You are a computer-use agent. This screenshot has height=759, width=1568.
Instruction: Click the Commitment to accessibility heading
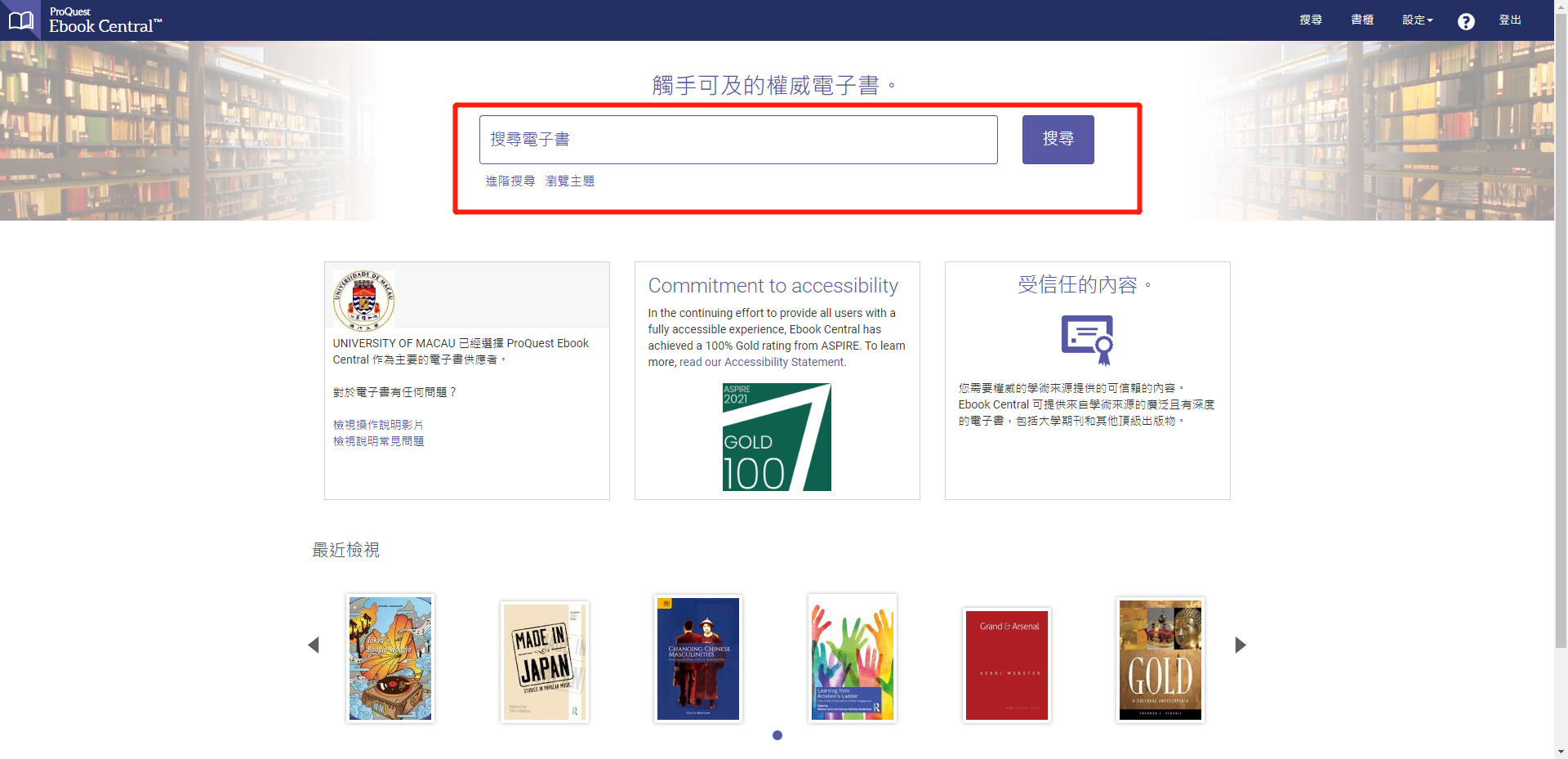click(x=773, y=286)
